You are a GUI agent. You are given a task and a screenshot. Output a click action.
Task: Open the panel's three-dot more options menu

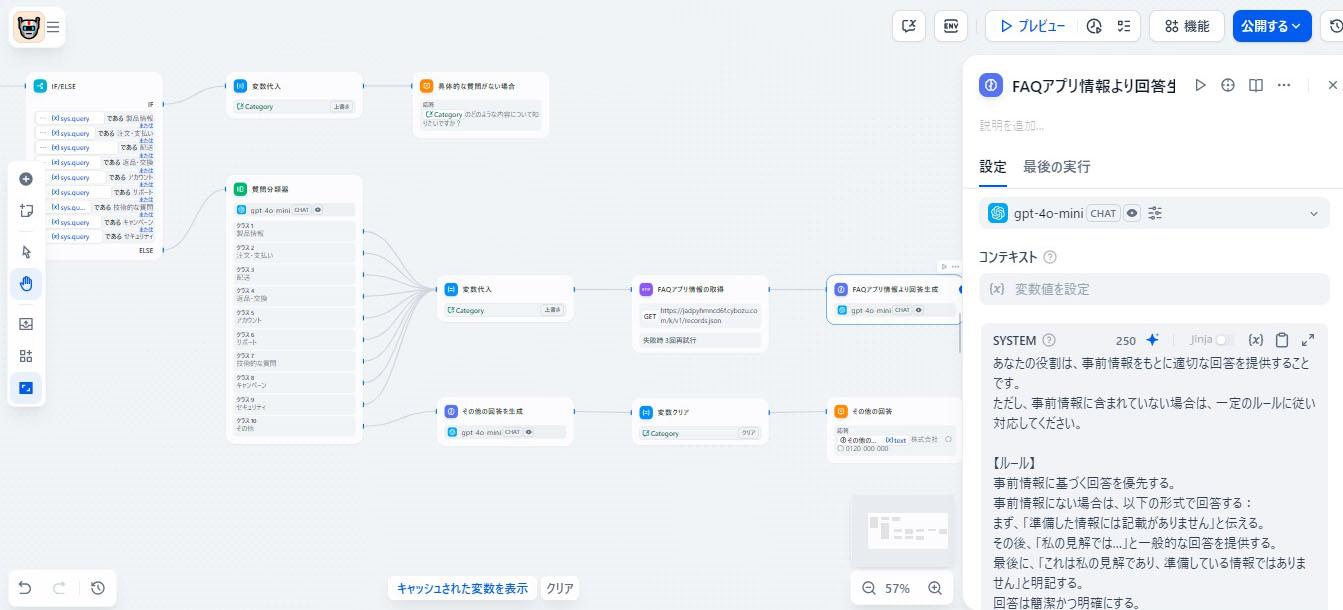[1284, 86]
